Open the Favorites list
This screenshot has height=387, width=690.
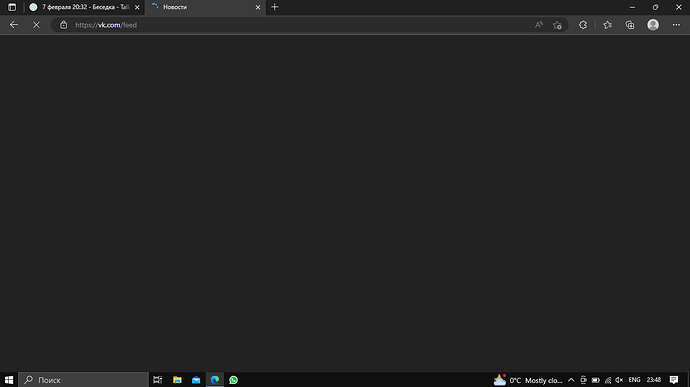pos(608,25)
